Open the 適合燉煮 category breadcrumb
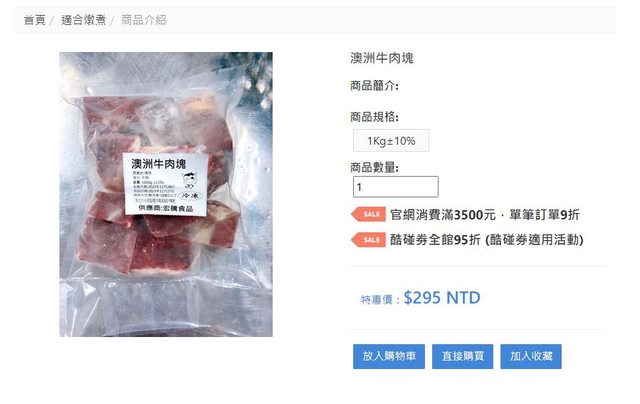This screenshot has width=640, height=404. (83, 20)
